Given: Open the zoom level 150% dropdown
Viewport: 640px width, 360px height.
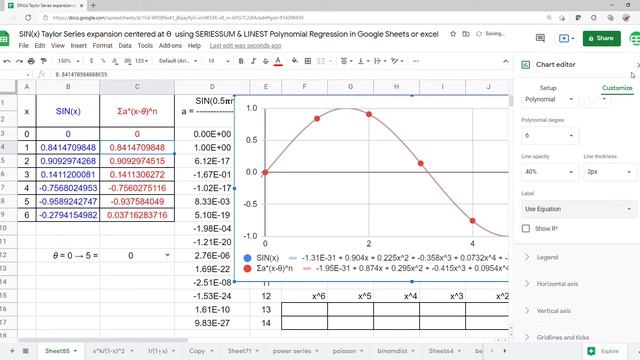Looking at the screenshot, I should coord(68,61).
